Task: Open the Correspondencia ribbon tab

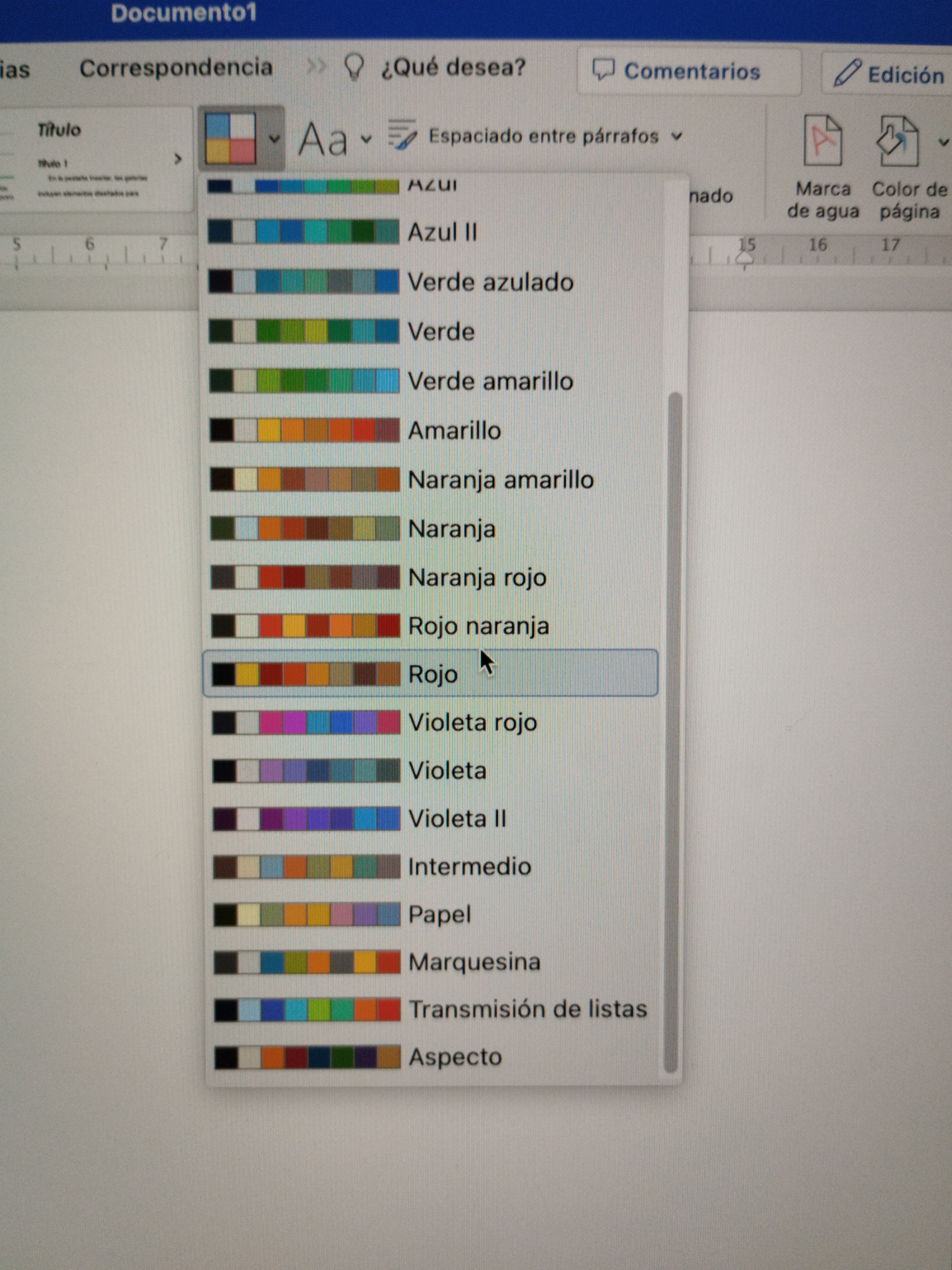Action: click(x=175, y=68)
